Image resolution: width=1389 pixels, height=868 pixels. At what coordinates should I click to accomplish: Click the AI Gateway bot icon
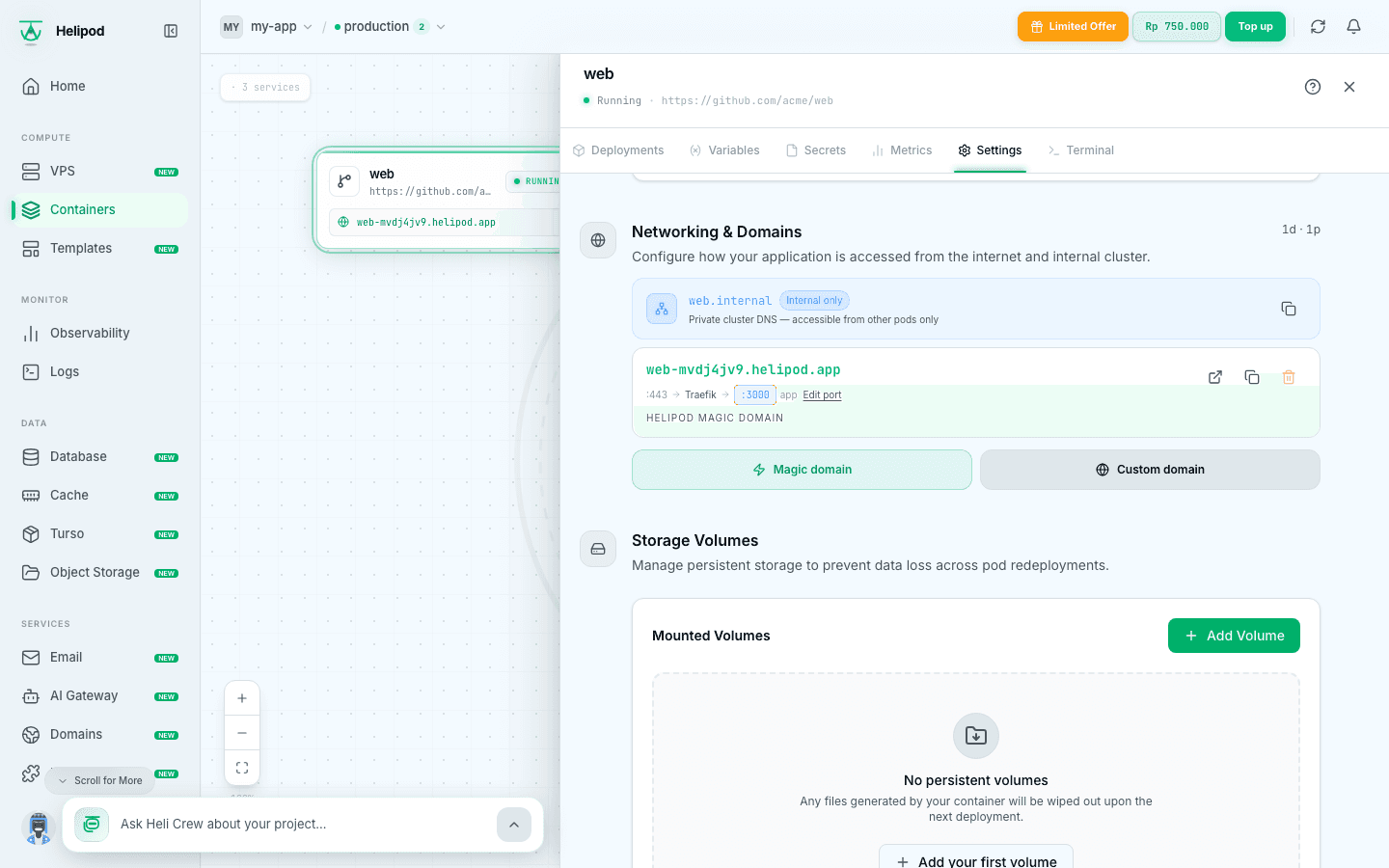tap(31, 695)
